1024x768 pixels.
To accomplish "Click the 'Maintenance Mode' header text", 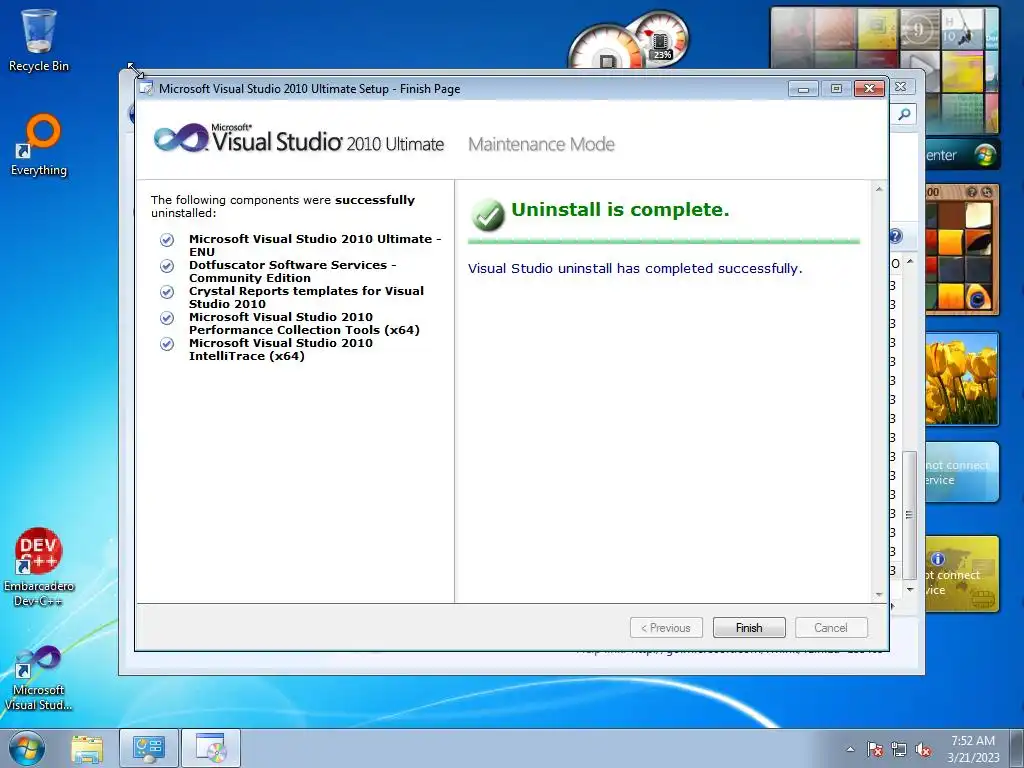I will pos(541,144).
